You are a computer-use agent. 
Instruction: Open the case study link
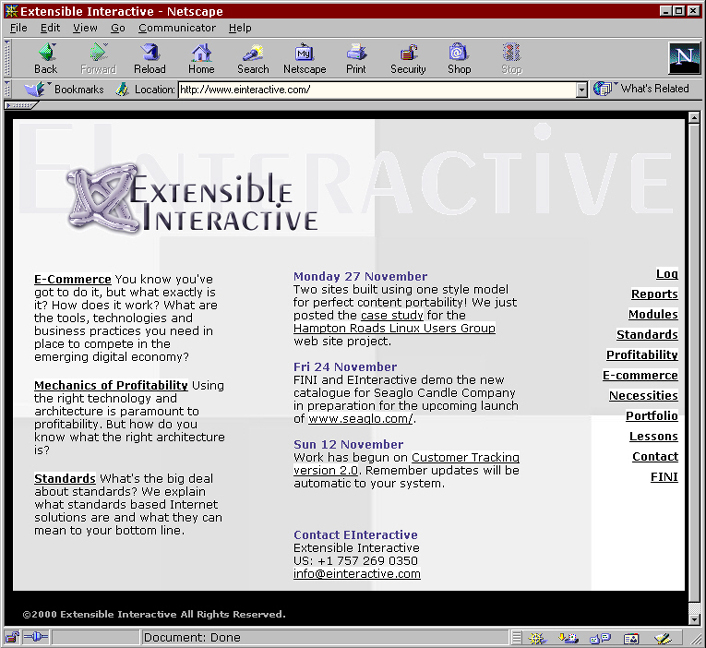point(392,315)
